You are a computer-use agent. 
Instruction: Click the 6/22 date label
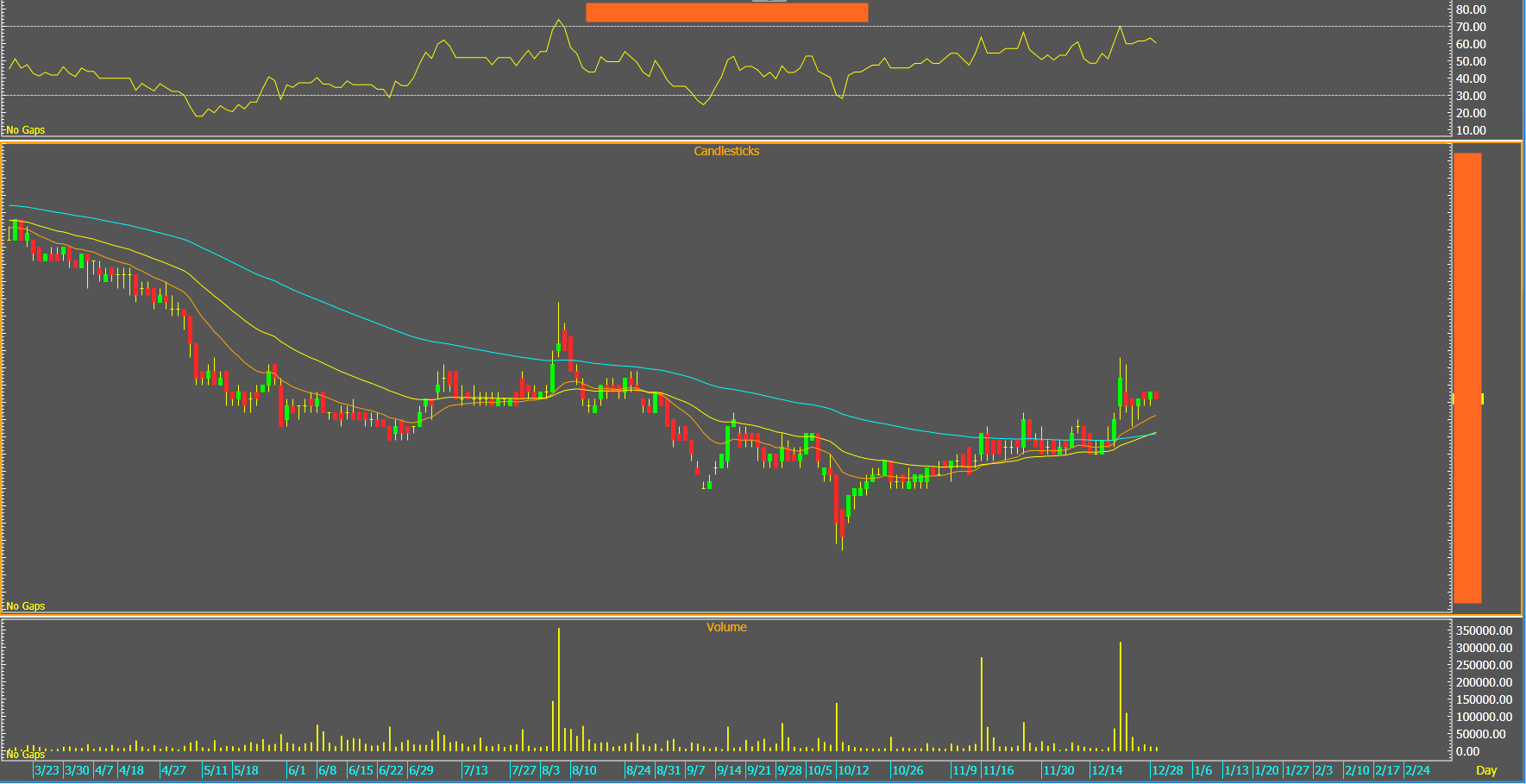pyautogui.click(x=391, y=770)
